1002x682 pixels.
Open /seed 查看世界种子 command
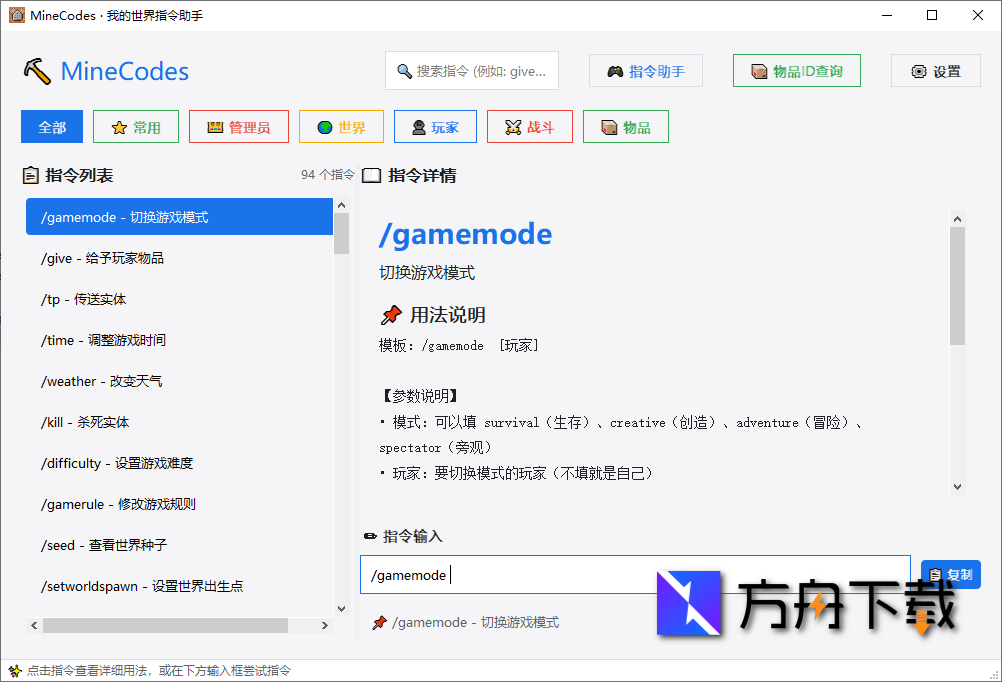point(180,545)
